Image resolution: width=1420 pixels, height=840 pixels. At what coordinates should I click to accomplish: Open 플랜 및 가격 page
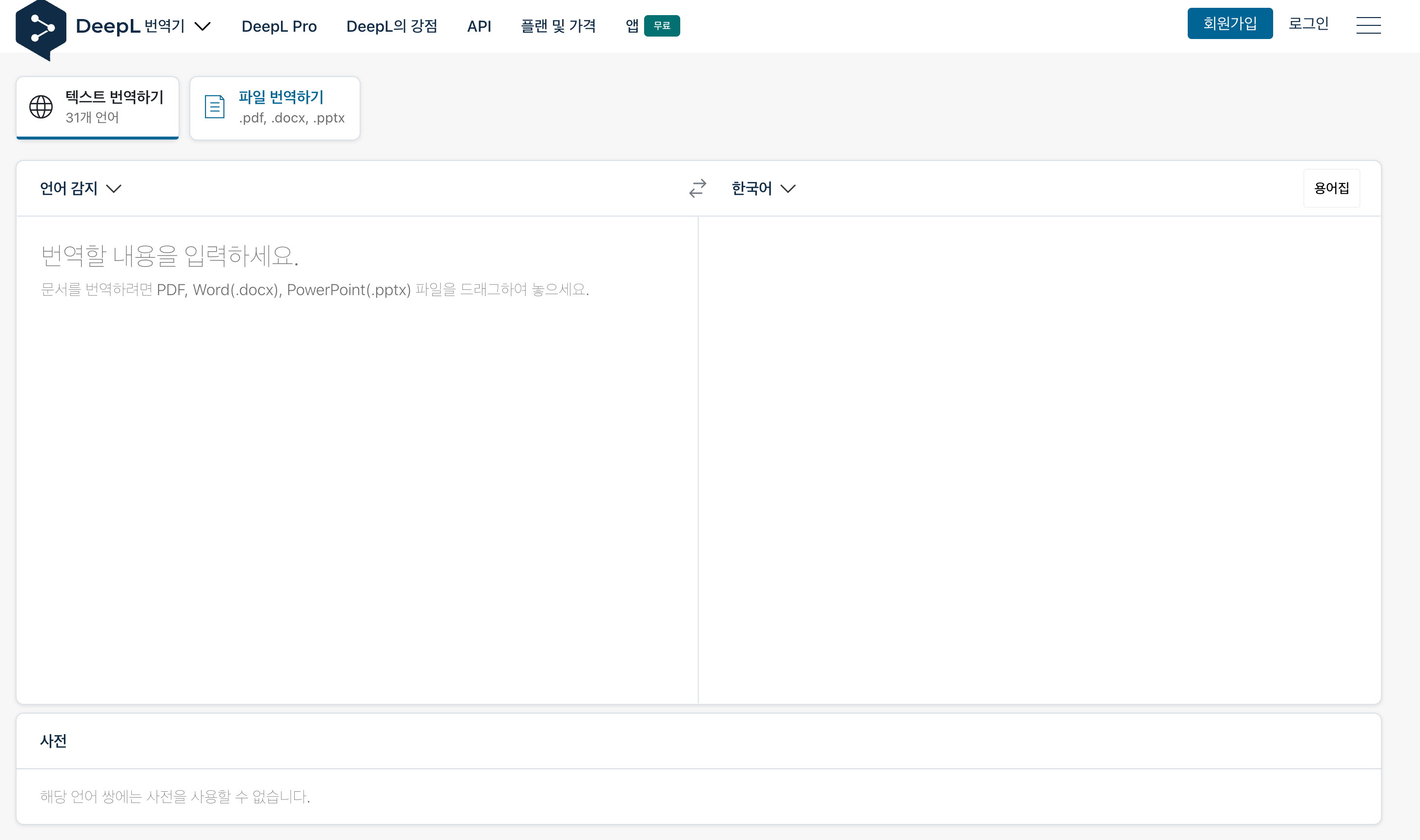tap(558, 26)
